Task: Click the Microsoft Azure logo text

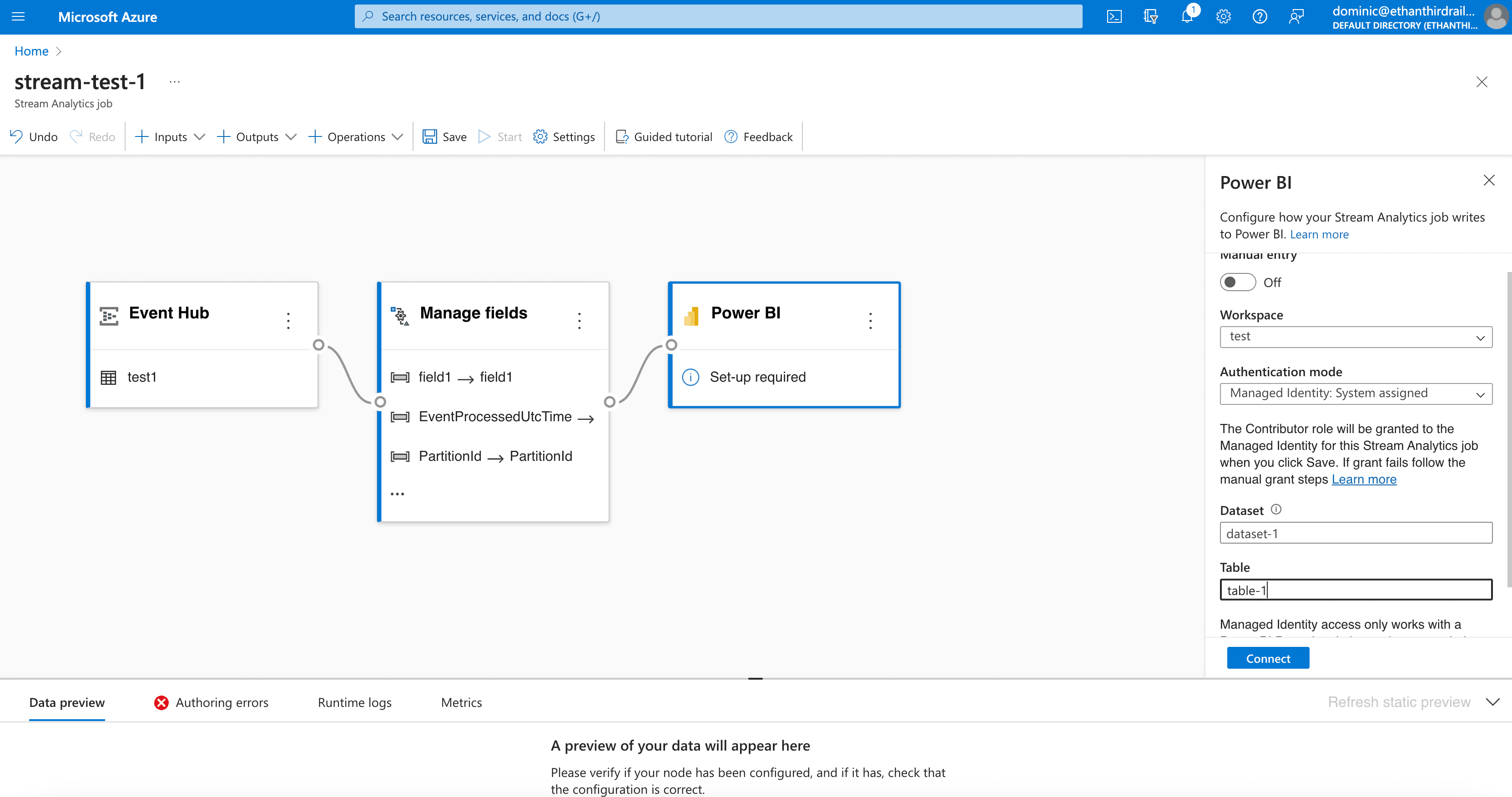Action: pos(107,17)
